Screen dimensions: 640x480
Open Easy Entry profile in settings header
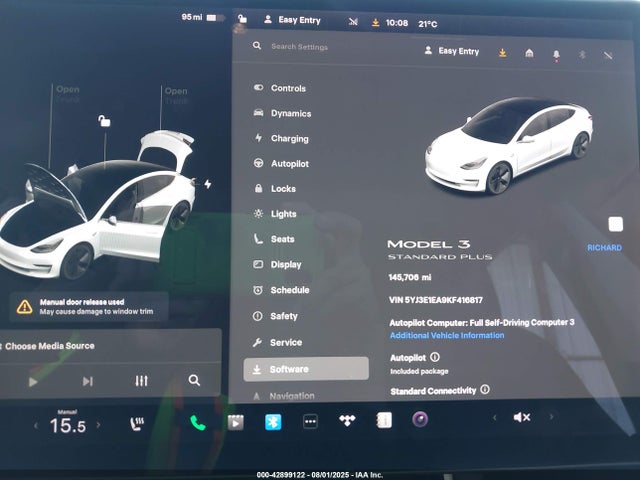tap(451, 51)
